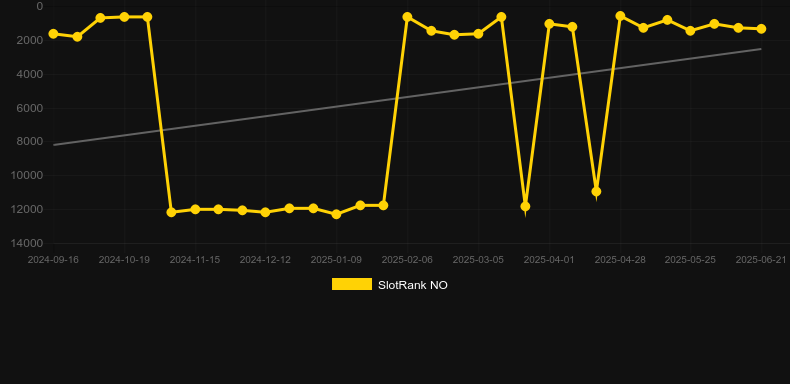This screenshot has width=790, height=384.
Task: Click the x-axis label 2025-06-21
Action: click(x=761, y=260)
